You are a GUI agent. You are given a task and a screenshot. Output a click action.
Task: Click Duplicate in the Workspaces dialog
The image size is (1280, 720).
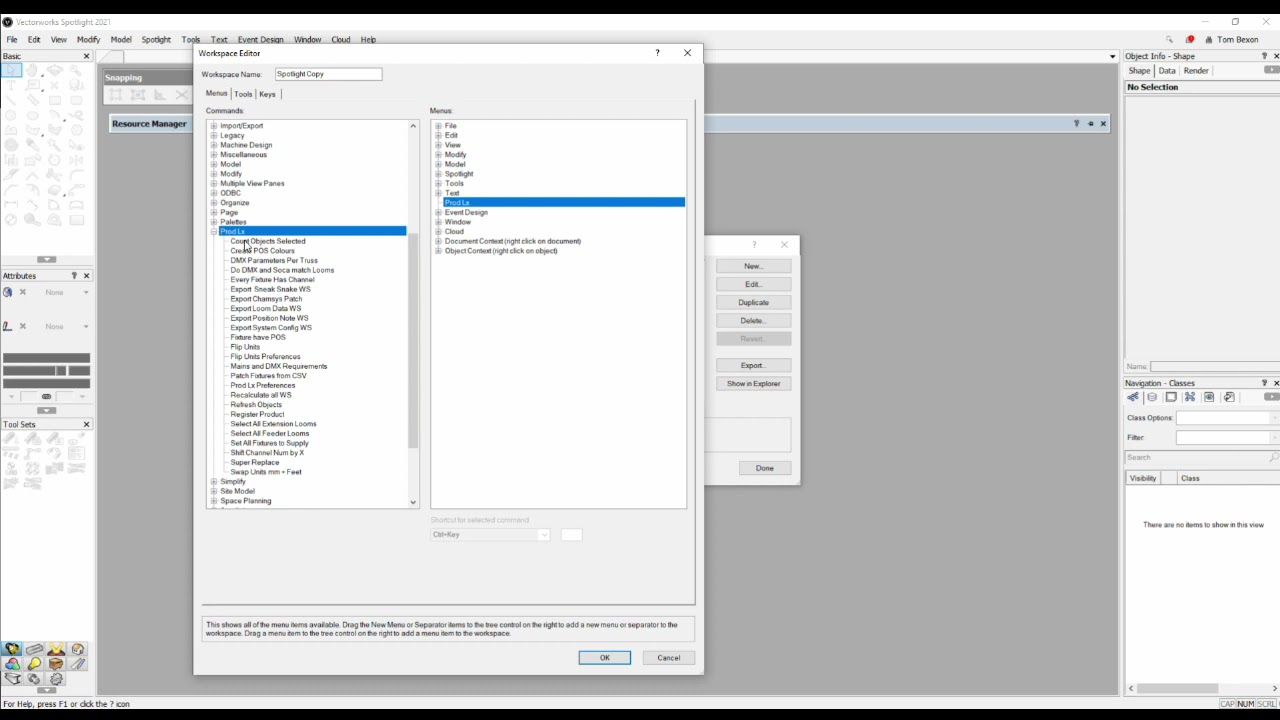[x=754, y=302]
